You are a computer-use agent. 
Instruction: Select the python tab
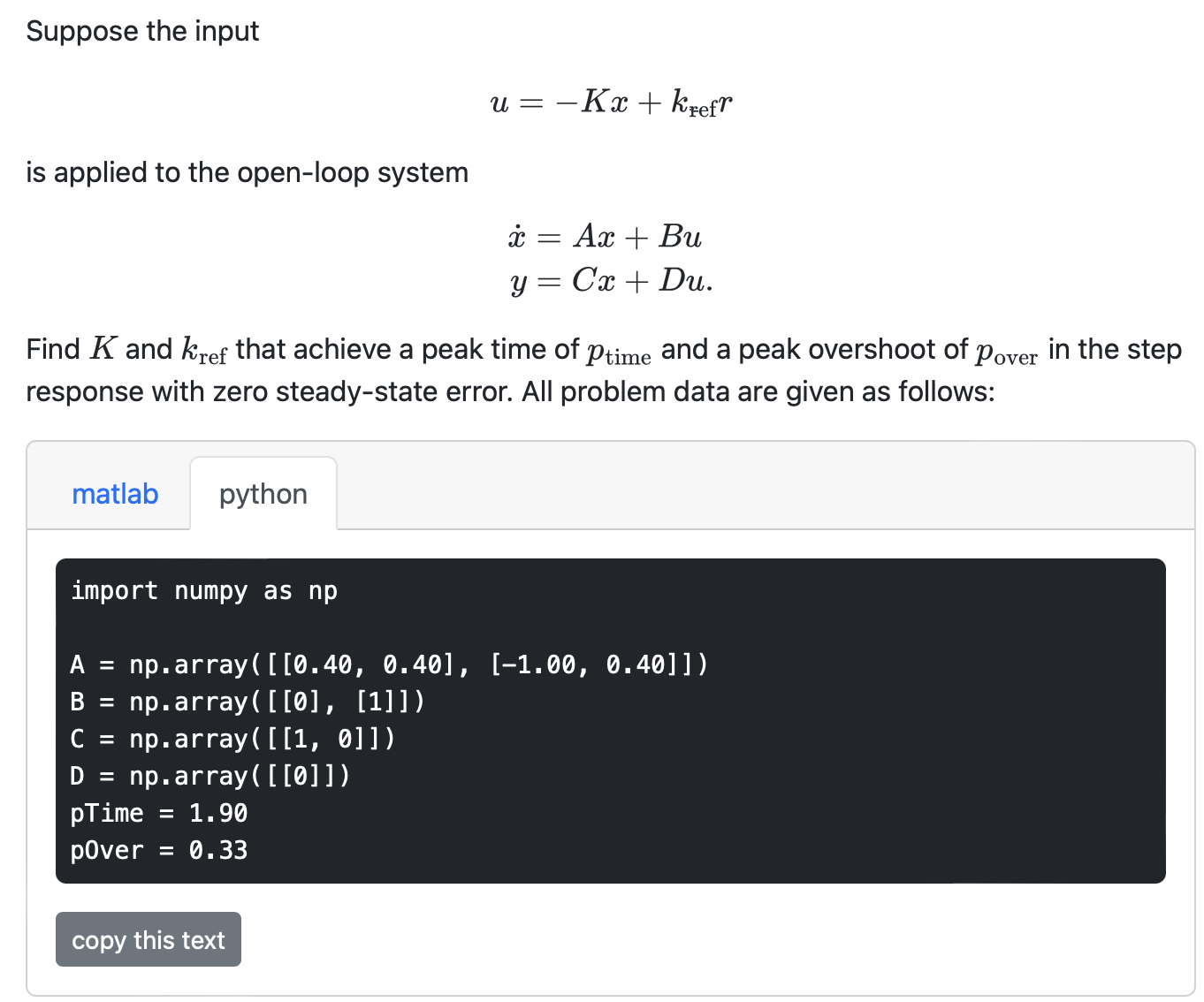click(x=263, y=494)
